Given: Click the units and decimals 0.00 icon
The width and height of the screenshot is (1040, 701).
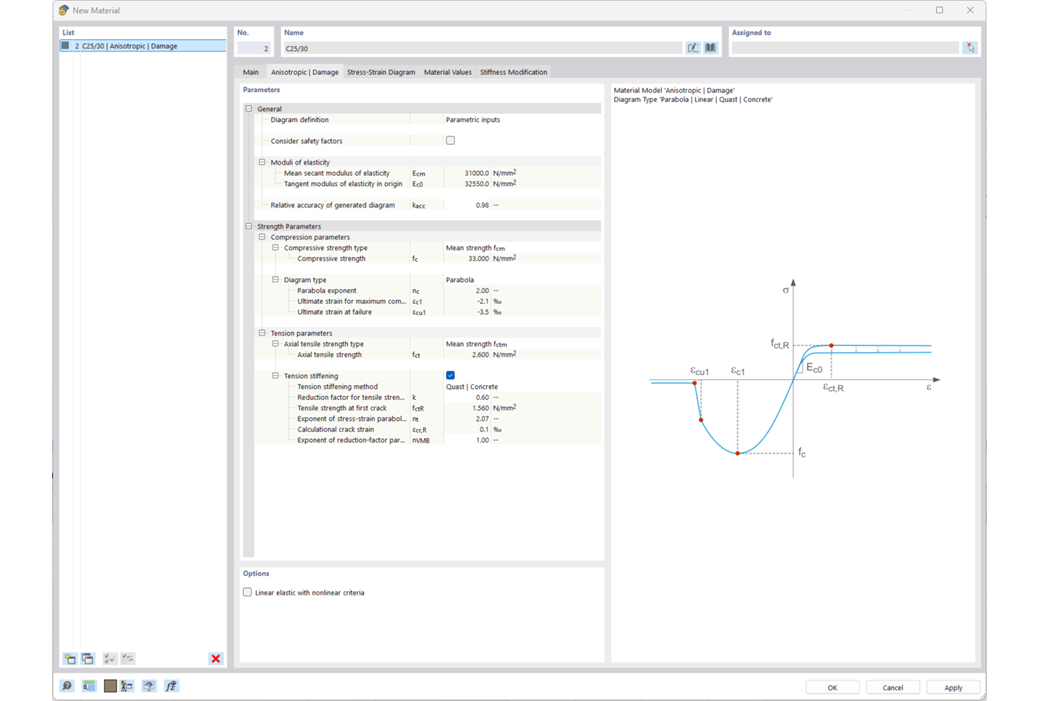Looking at the screenshot, I should click(x=89, y=686).
